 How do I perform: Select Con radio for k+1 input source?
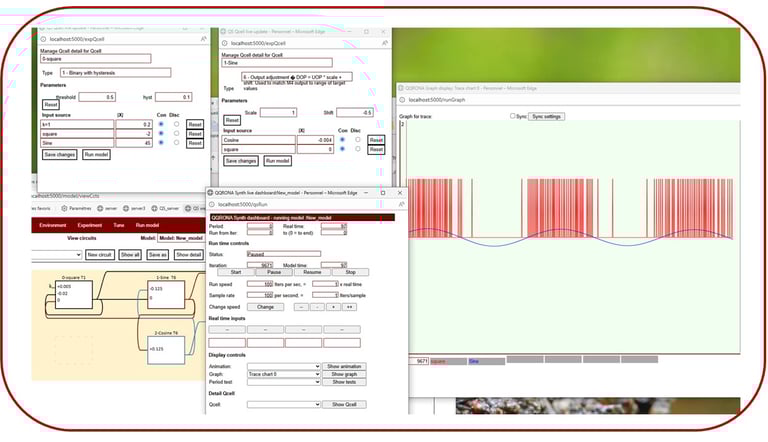click(161, 124)
